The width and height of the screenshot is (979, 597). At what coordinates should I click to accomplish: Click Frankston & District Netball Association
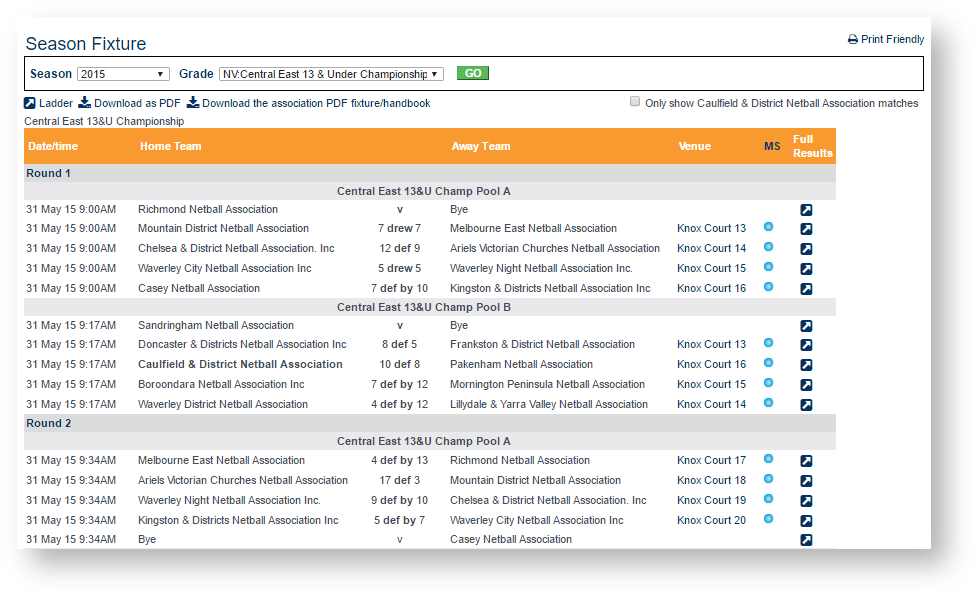click(542, 344)
